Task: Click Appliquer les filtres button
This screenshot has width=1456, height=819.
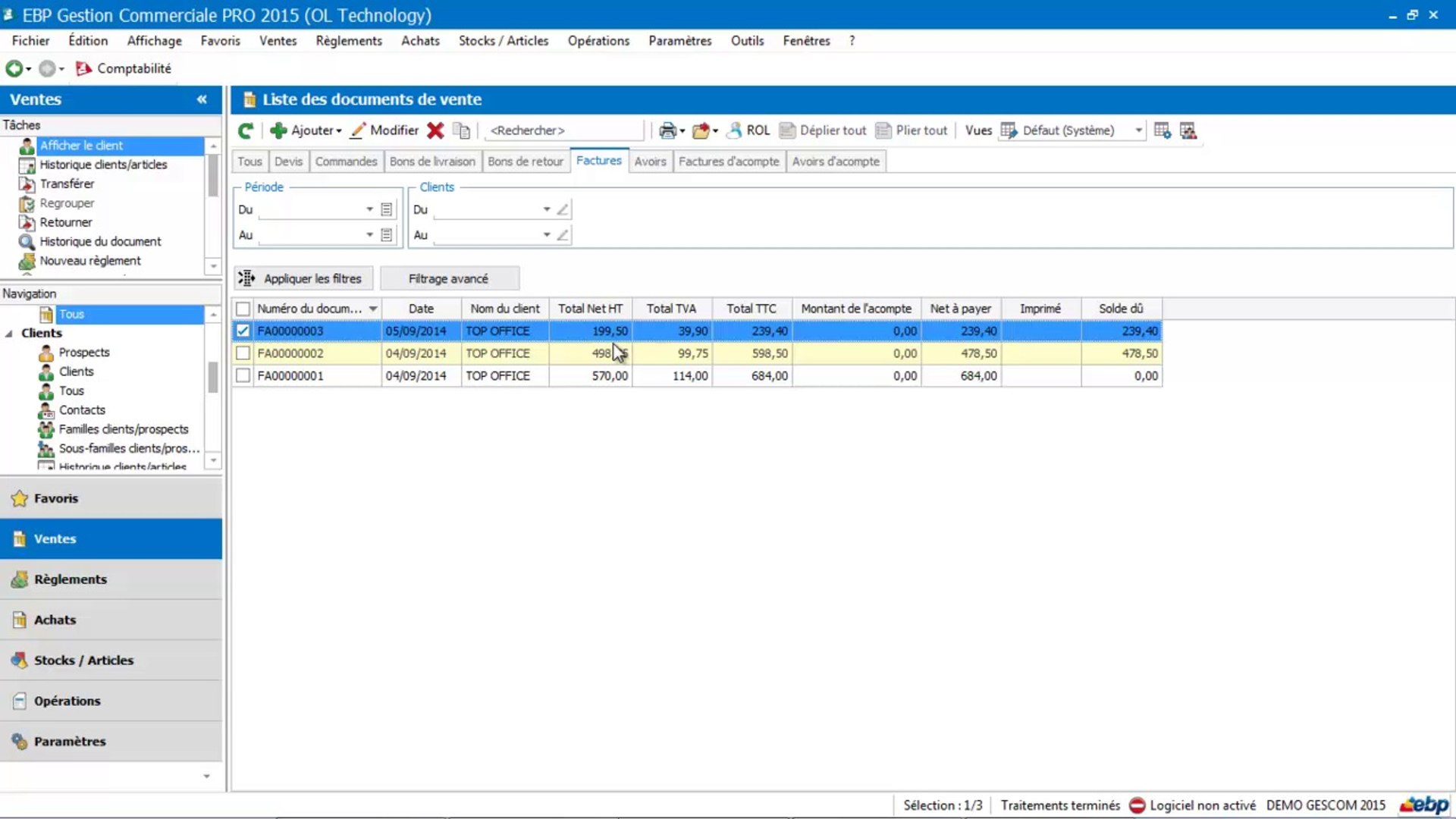Action: 303,278
